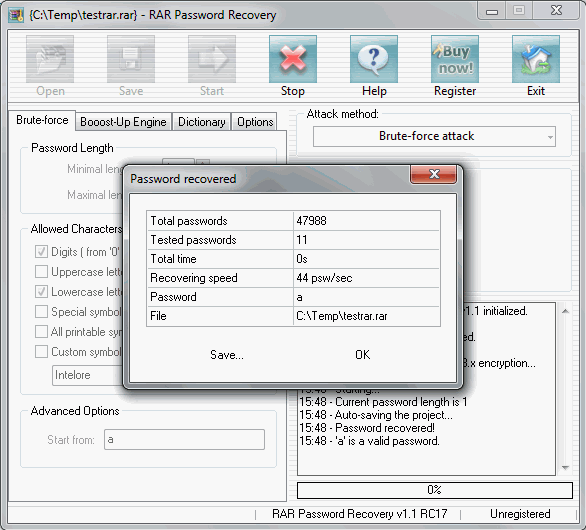Toggle the Digits checkbox

(x=41, y=252)
